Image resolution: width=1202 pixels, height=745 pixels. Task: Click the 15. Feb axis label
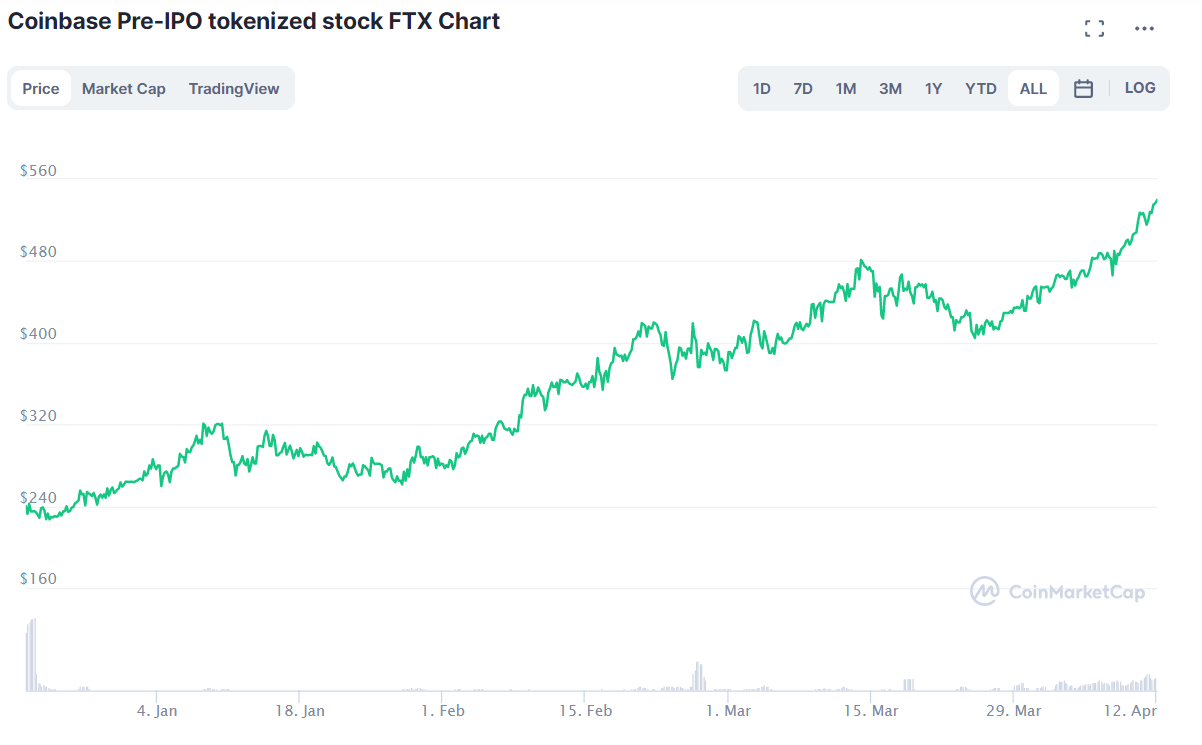(x=586, y=710)
